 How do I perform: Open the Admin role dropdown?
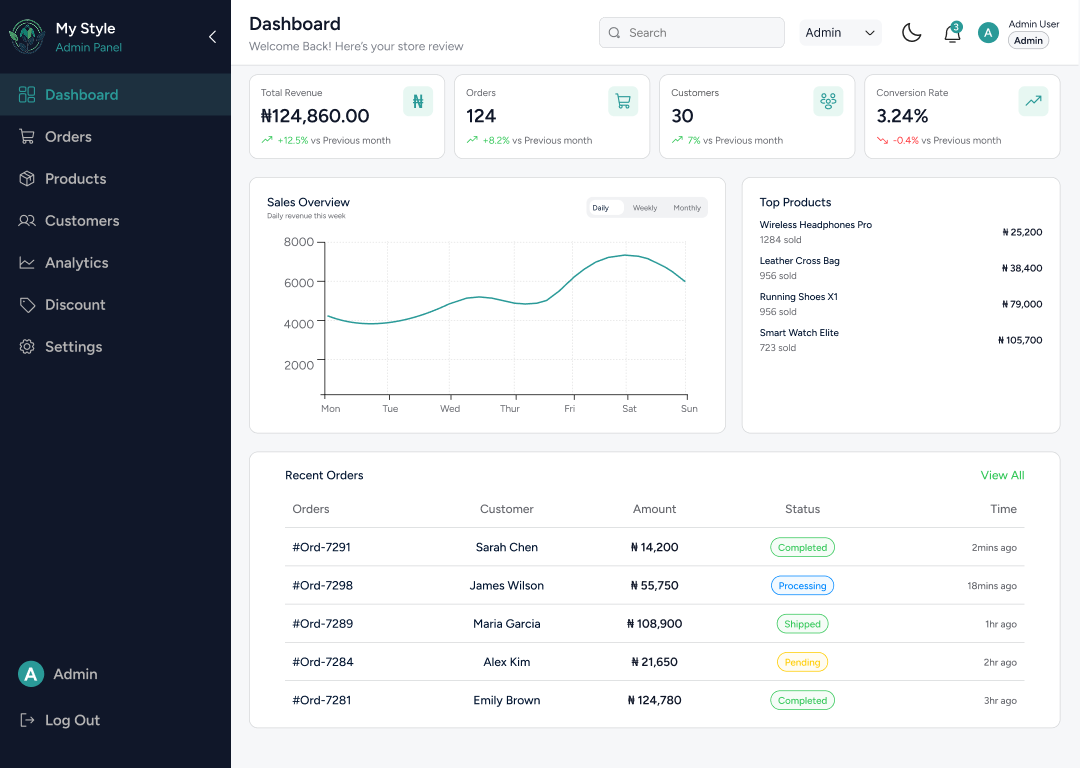coord(840,32)
